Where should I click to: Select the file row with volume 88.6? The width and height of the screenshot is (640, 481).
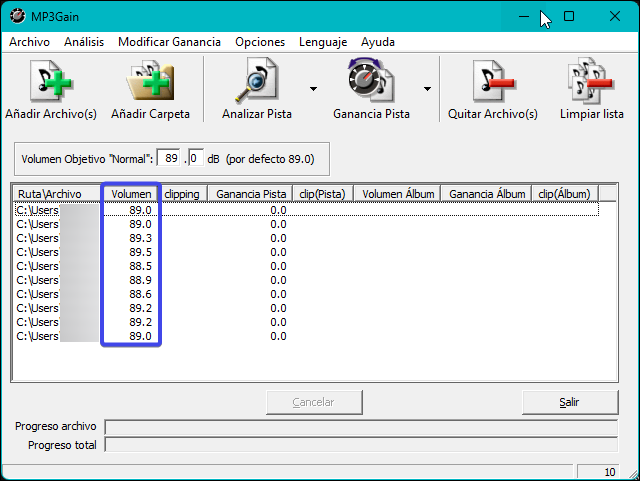pyautogui.click(x=307, y=294)
